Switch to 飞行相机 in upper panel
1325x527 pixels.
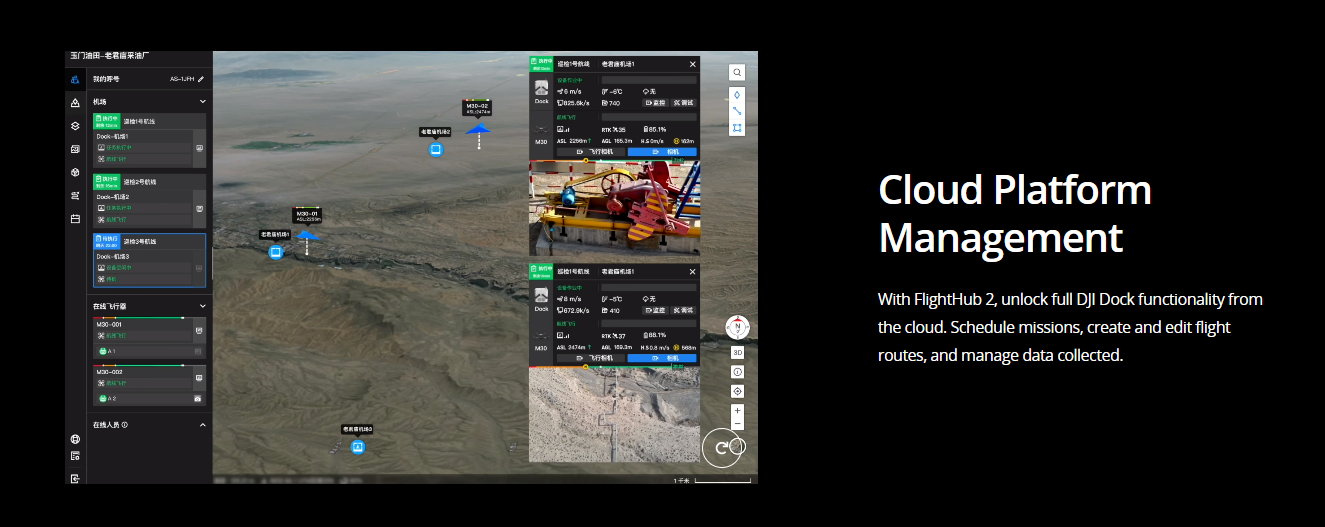click(591, 152)
